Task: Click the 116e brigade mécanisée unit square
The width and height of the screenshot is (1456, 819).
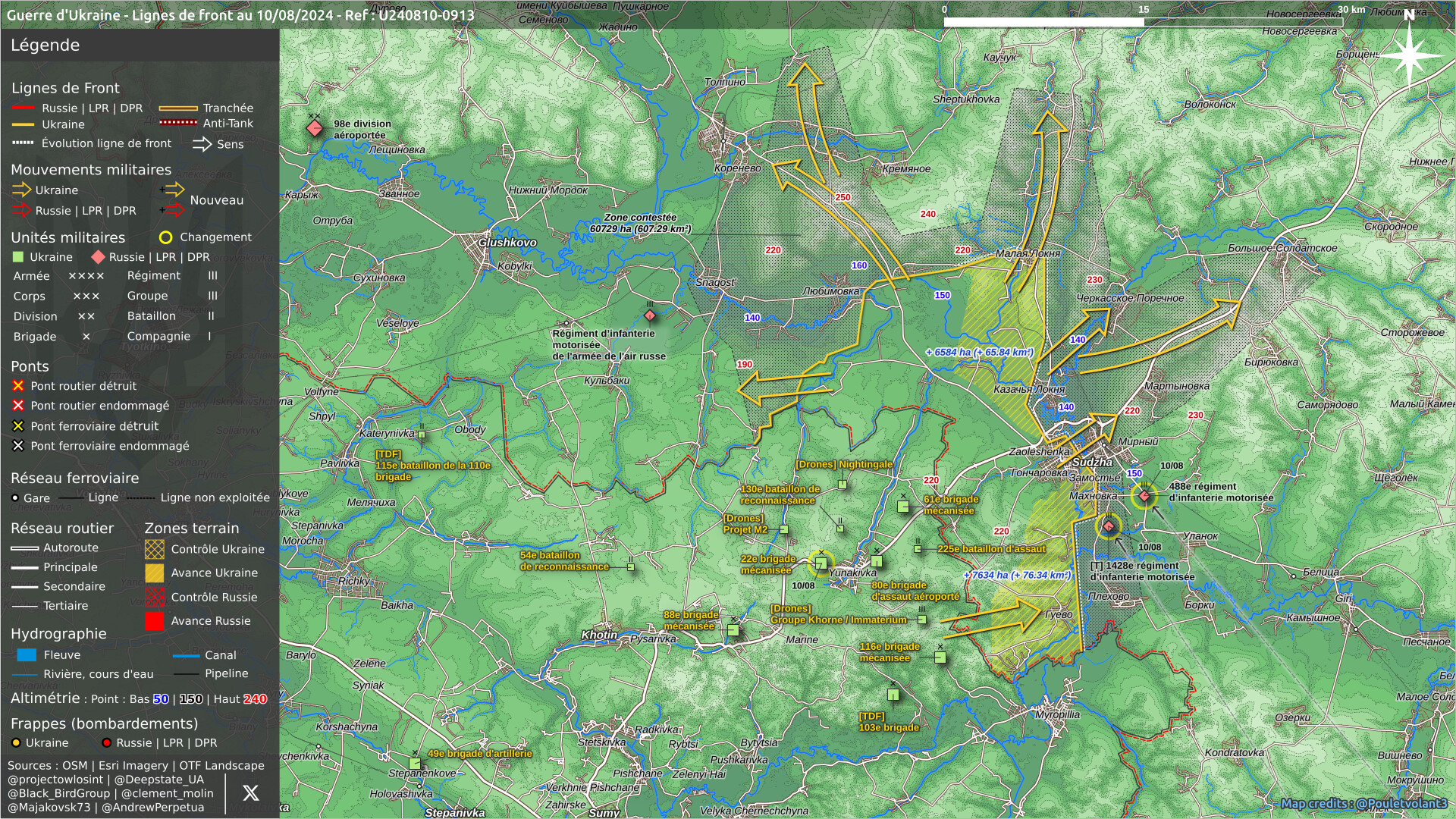Action: tap(940, 657)
